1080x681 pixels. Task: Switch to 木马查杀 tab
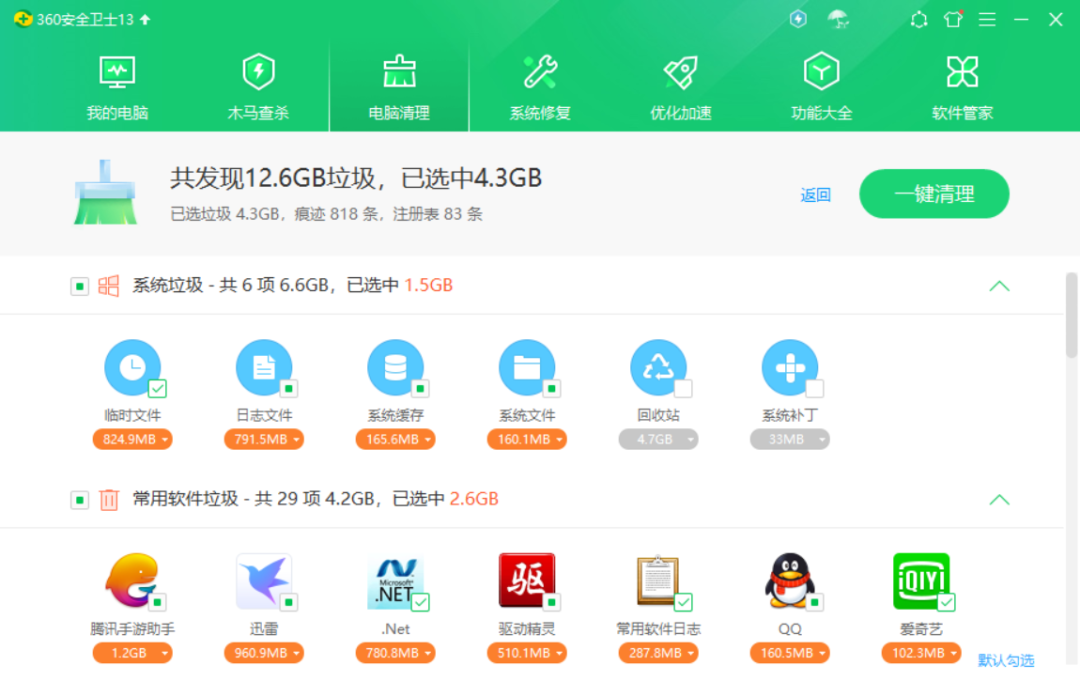[x=258, y=87]
